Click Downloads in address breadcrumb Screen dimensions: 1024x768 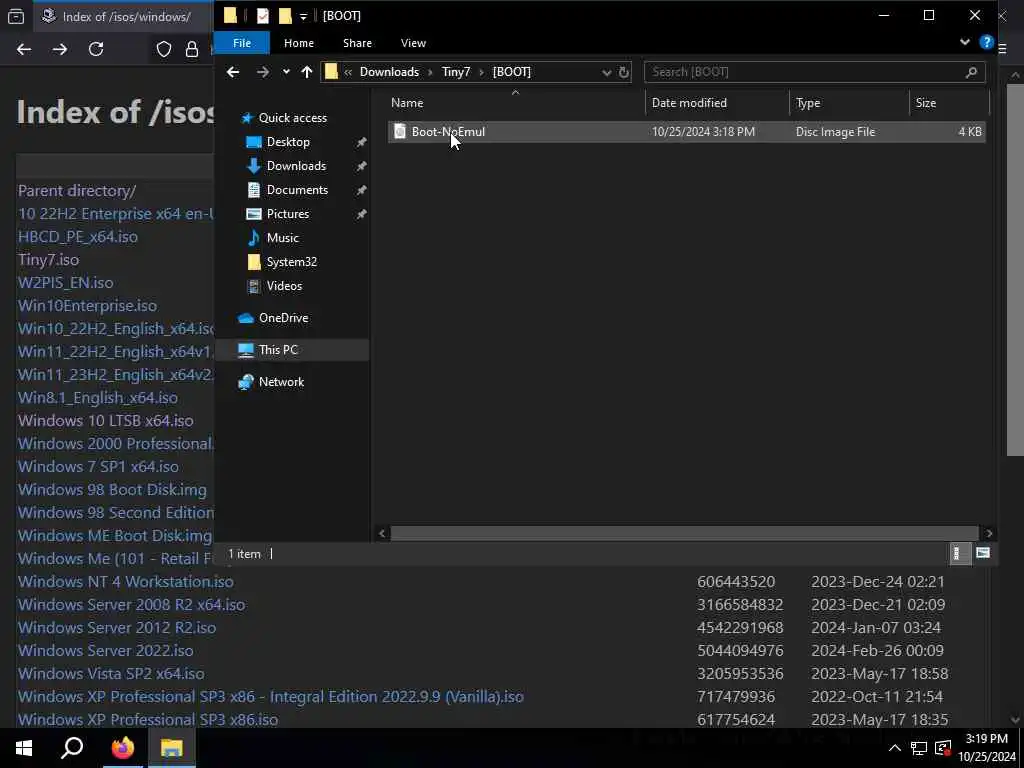click(x=389, y=72)
